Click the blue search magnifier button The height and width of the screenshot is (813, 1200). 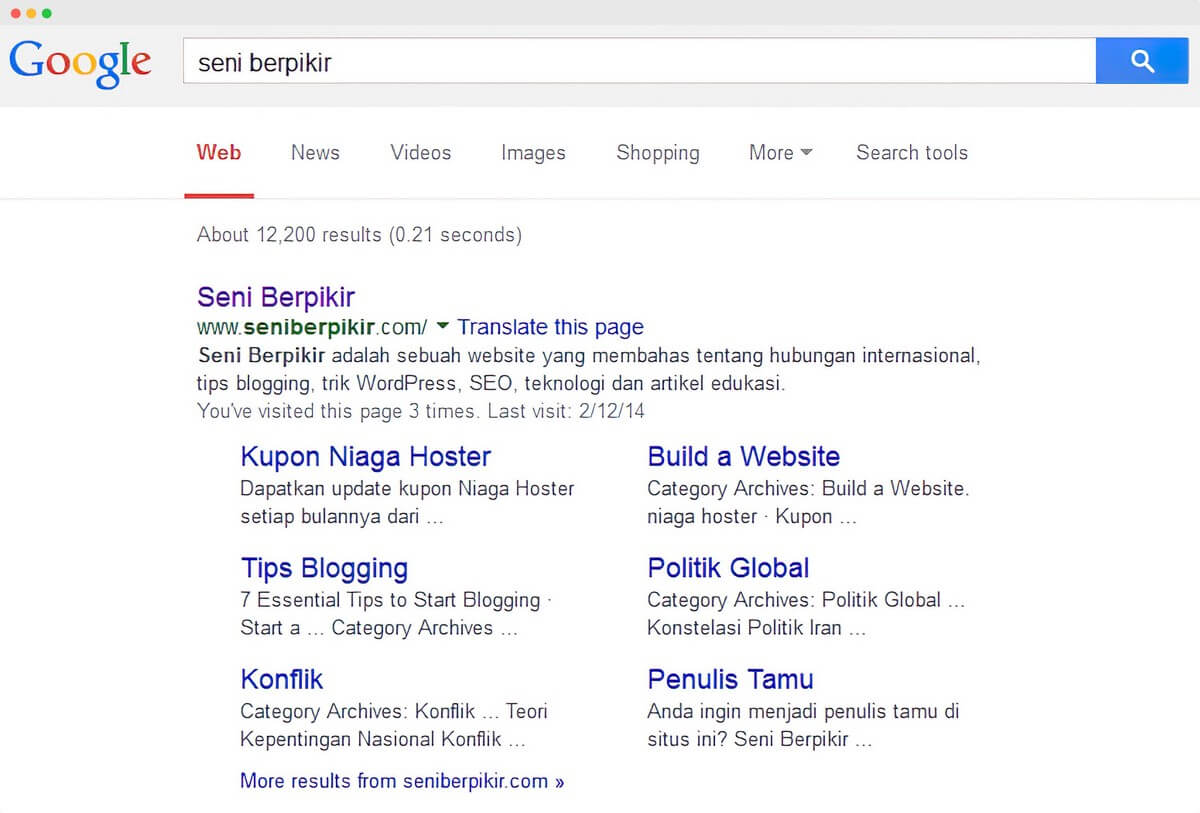coord(1142,61)
